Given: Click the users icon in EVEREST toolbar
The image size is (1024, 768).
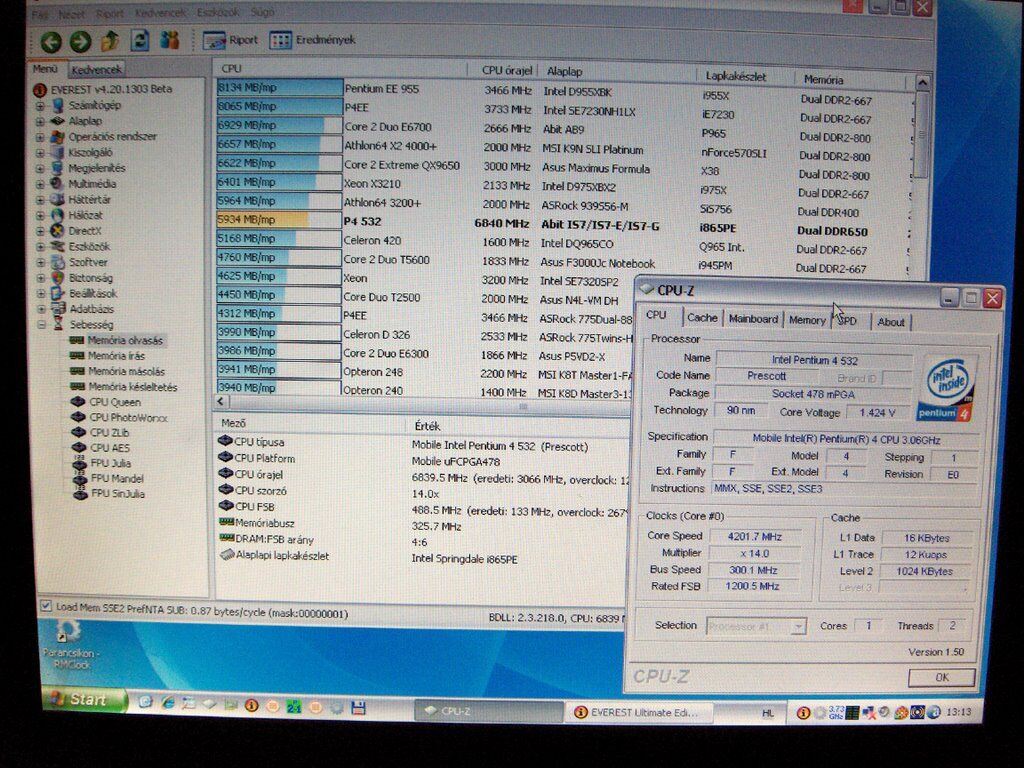Looking at the screenshot, I should (170, 40).
